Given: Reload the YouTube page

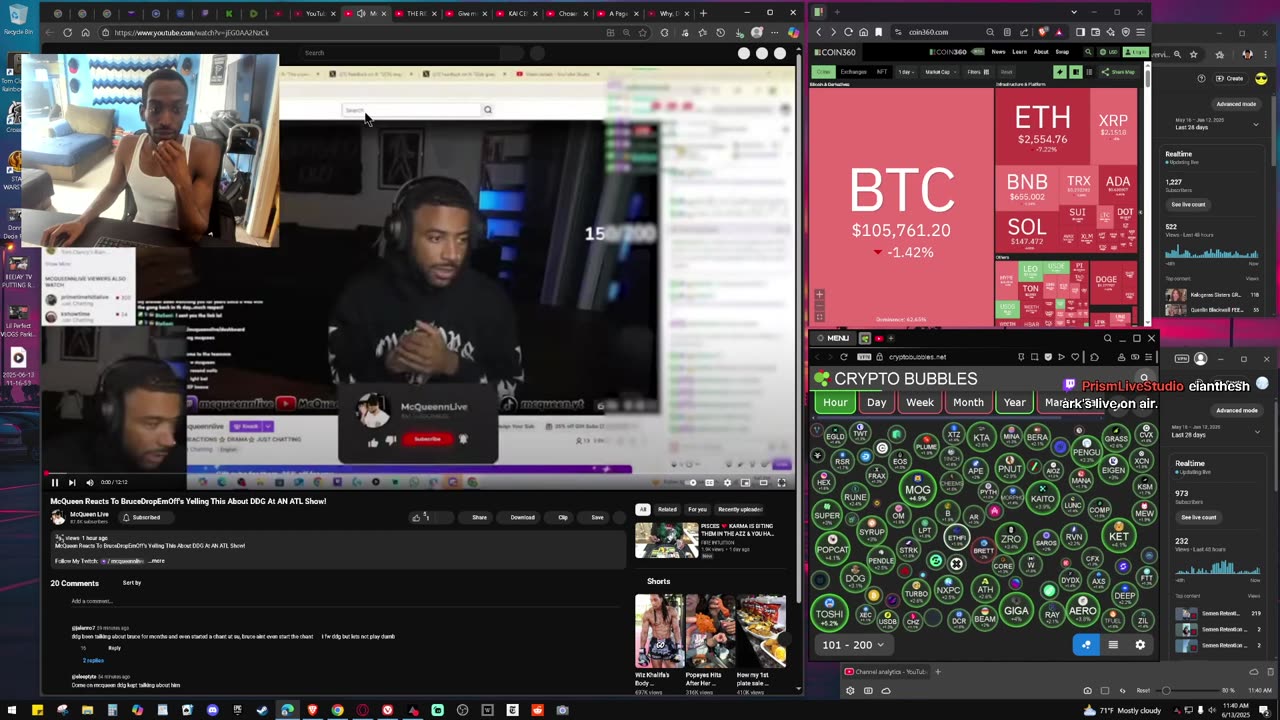Looking at the screenshot, I should pyautogui.click(x=67, y=32).
